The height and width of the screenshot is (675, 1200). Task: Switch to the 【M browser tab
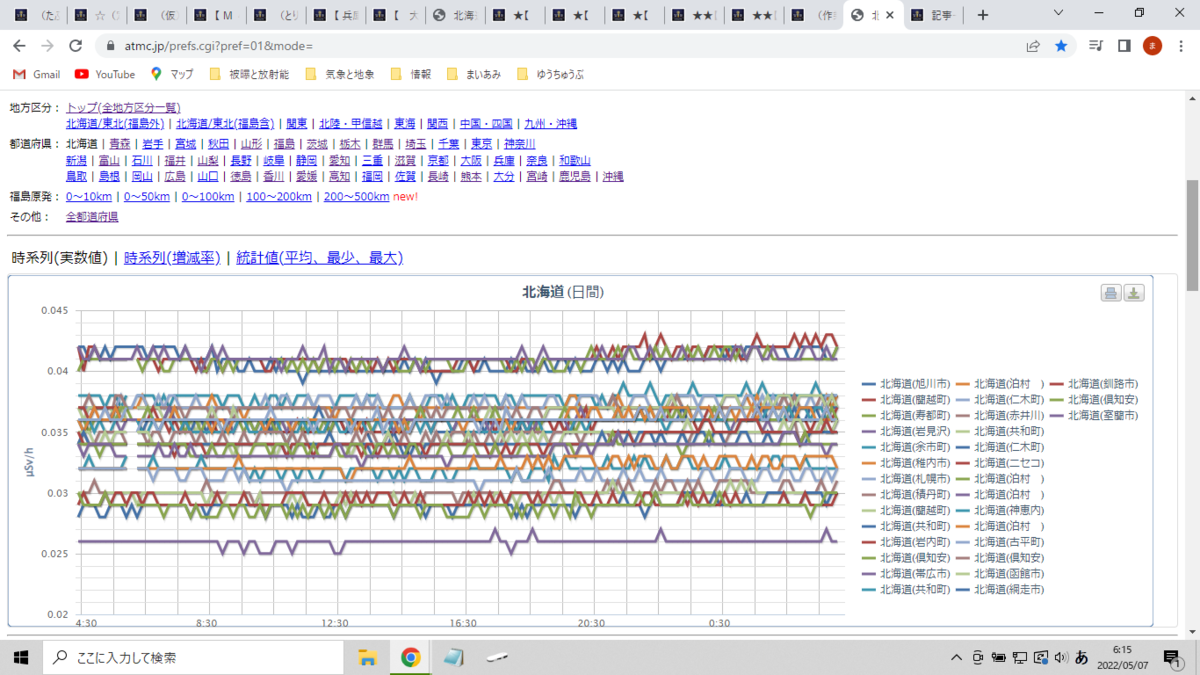point(215,16)
